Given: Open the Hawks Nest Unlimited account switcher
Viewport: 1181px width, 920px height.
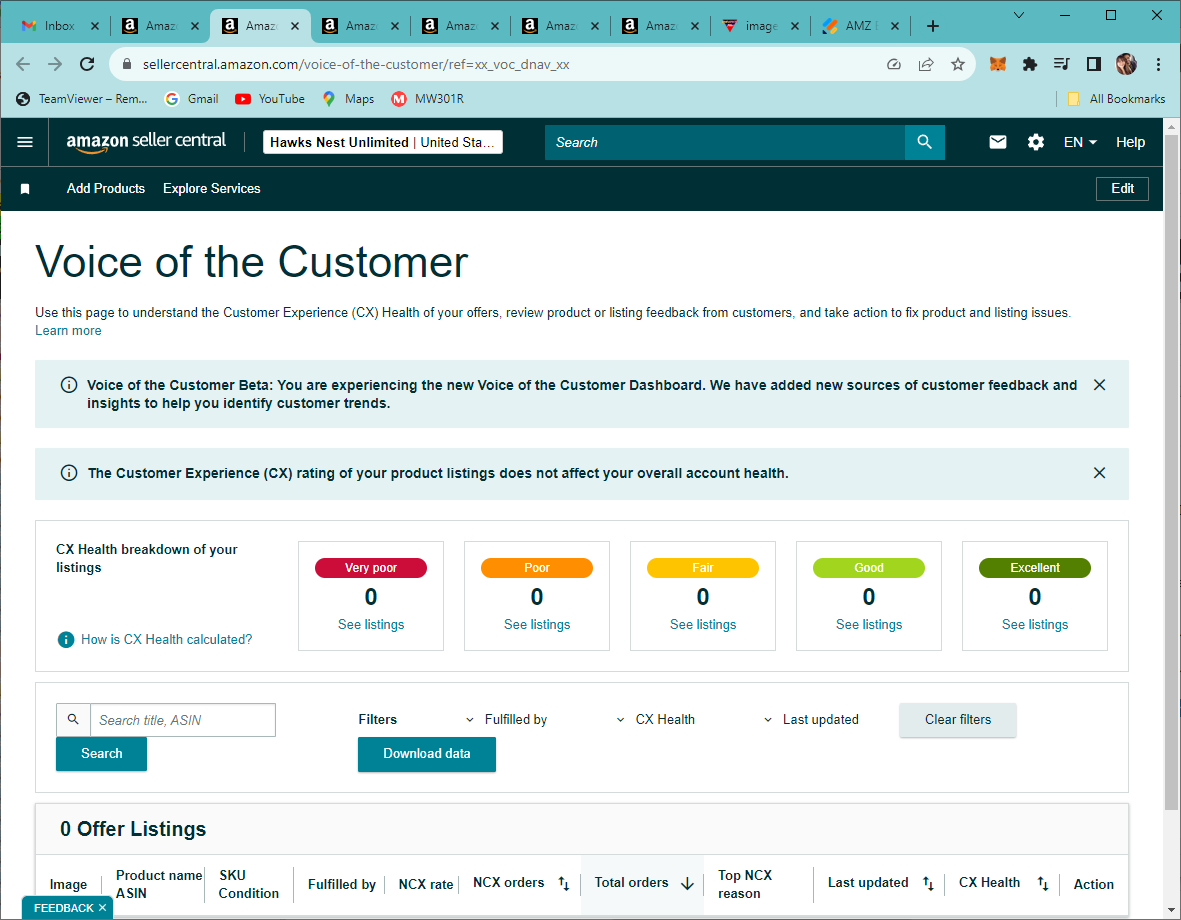Looking at the screenshot, I should pos(383,142).
